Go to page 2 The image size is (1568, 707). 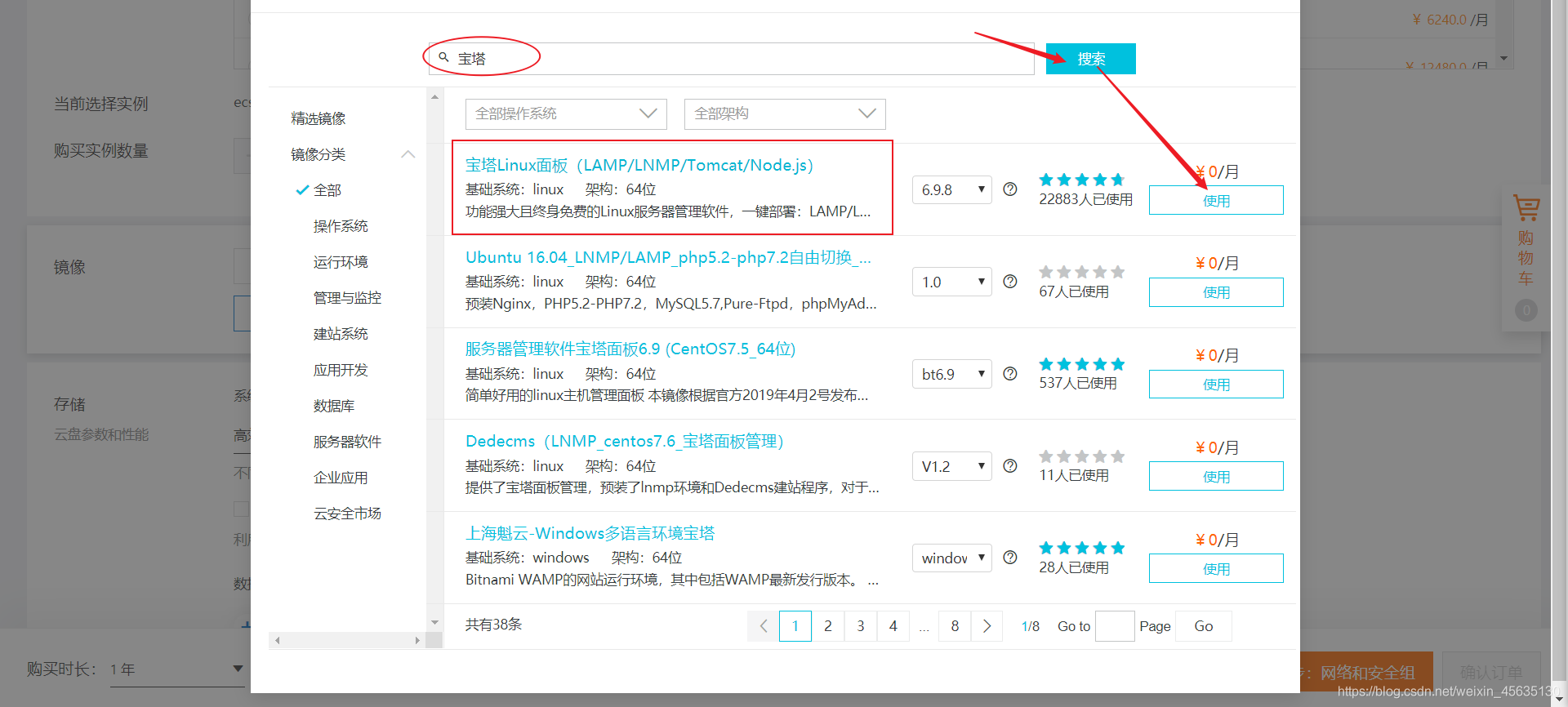point(828,626)
